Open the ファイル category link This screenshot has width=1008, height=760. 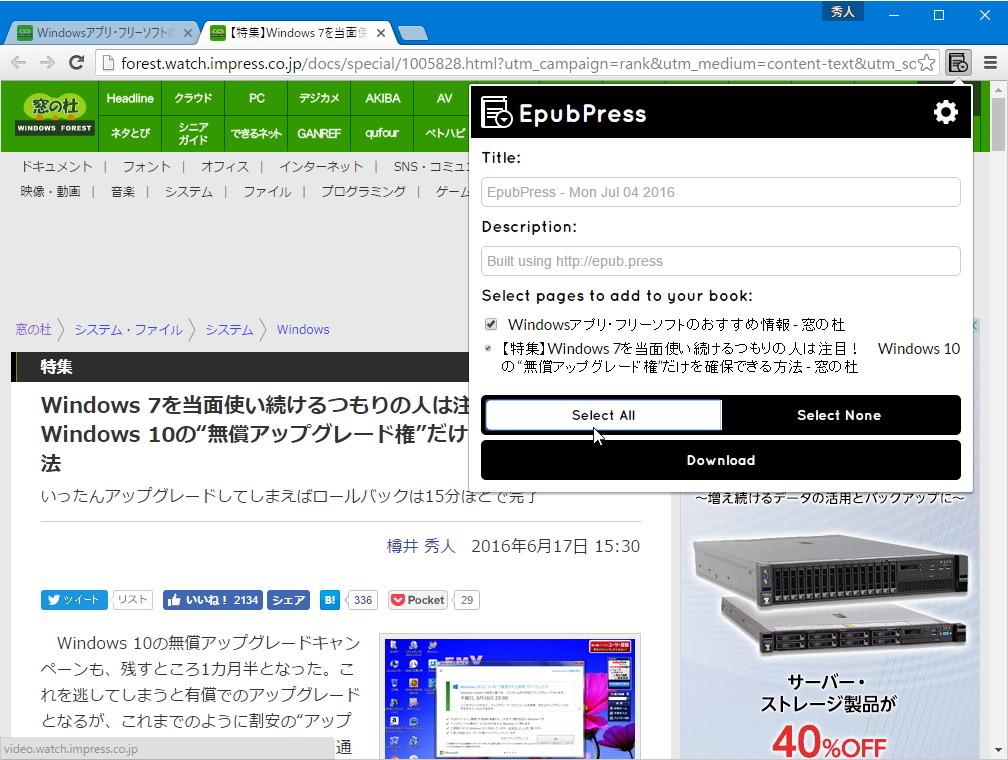(x=267, y=192)
